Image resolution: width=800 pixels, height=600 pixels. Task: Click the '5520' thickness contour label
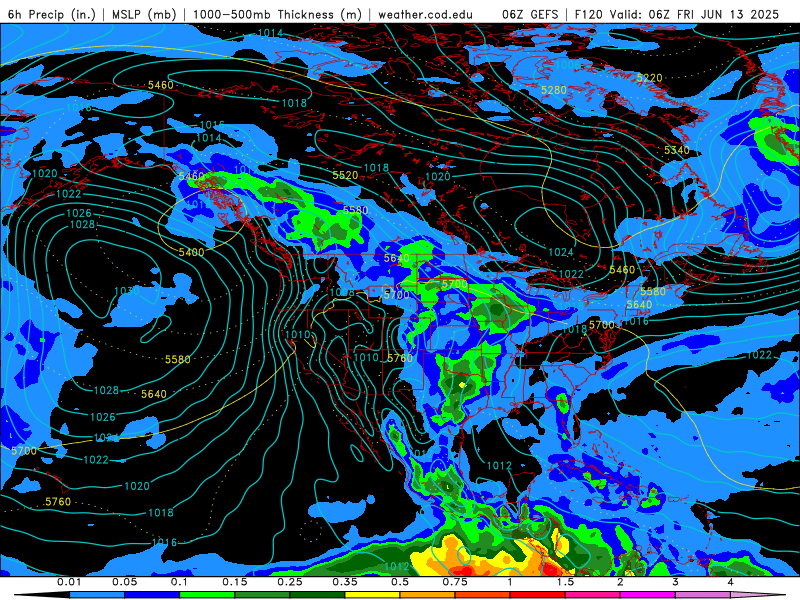point(345,176)
